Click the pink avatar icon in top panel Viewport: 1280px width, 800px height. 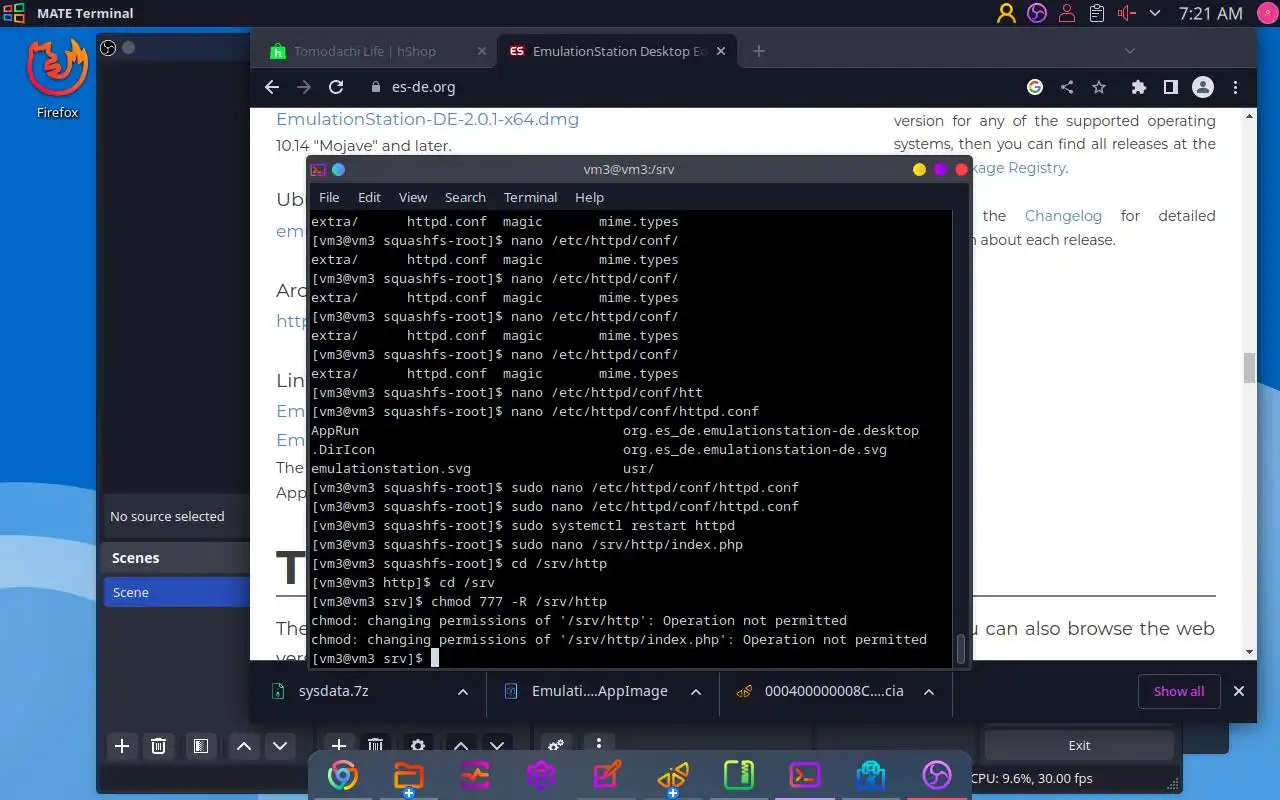click(x=1266, y=13)
